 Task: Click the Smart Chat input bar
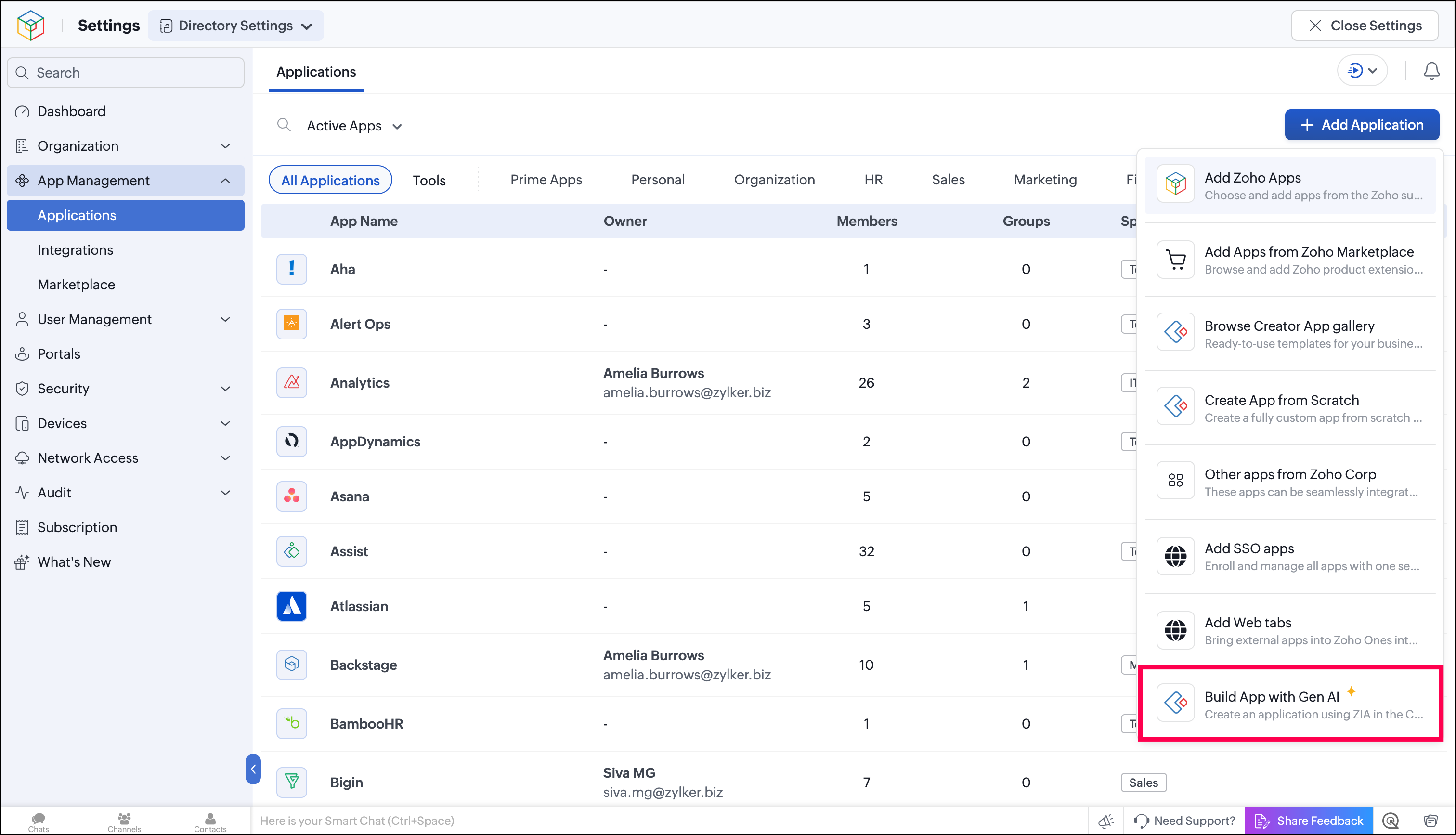(669, 821)
